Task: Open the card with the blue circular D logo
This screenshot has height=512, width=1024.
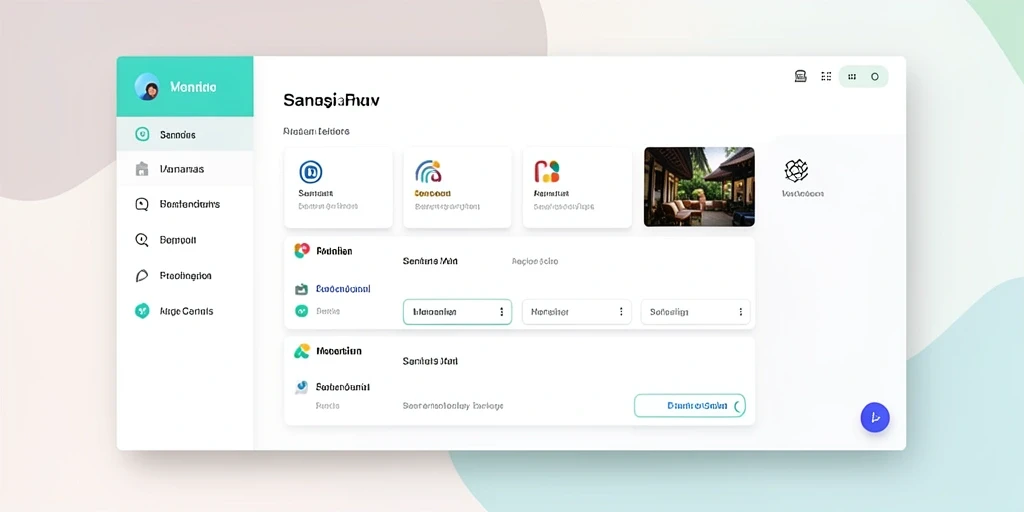Action: [338, 187]
